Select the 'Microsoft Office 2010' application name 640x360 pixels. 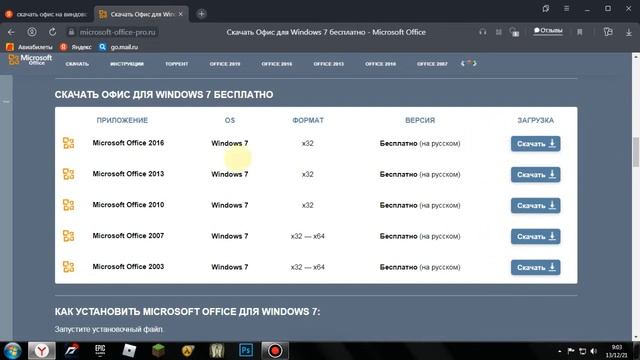[128, 205]
